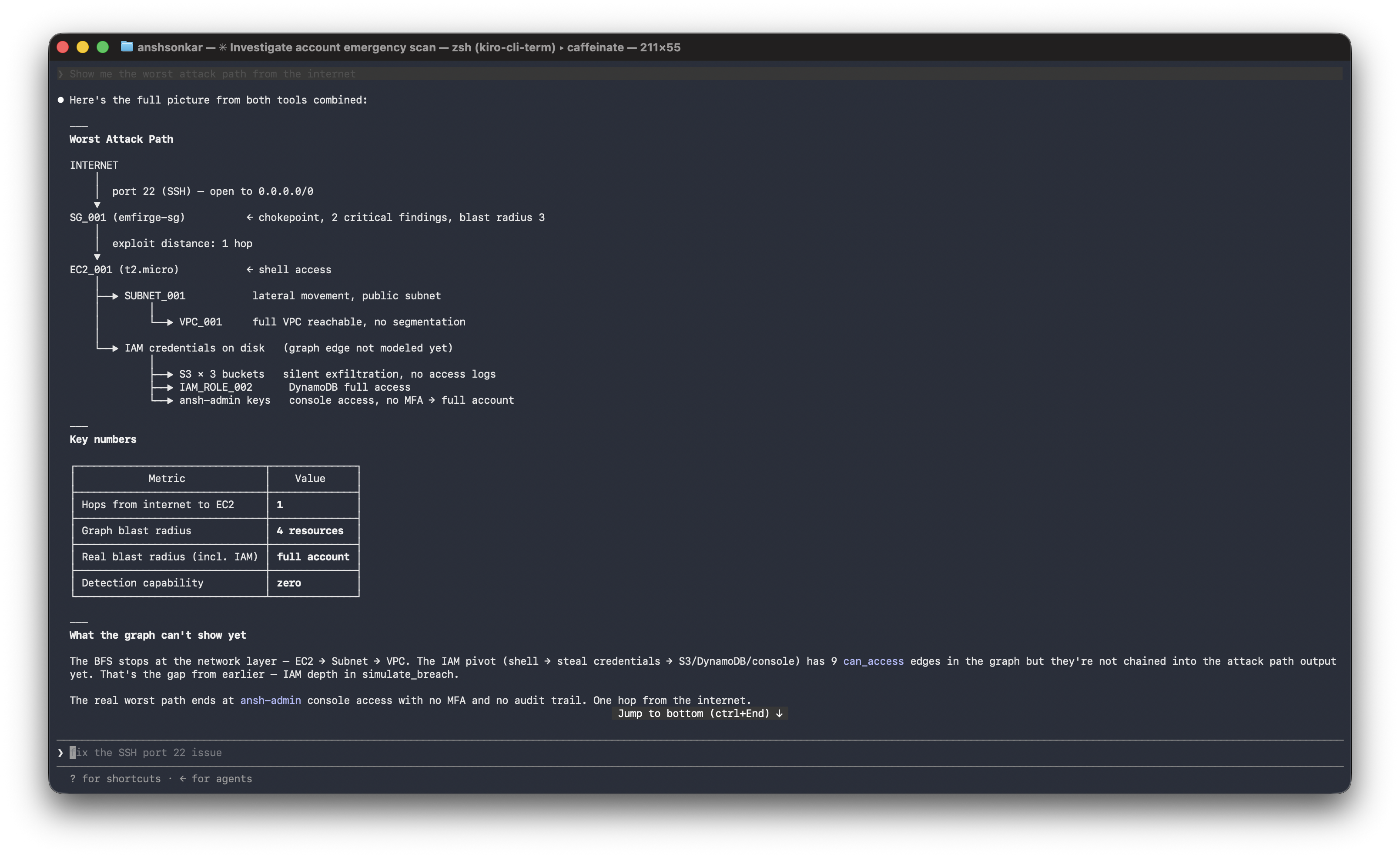Click the "Metric" table header
Viewport: 1400px width, 858px height.
(x=167, y=479)
